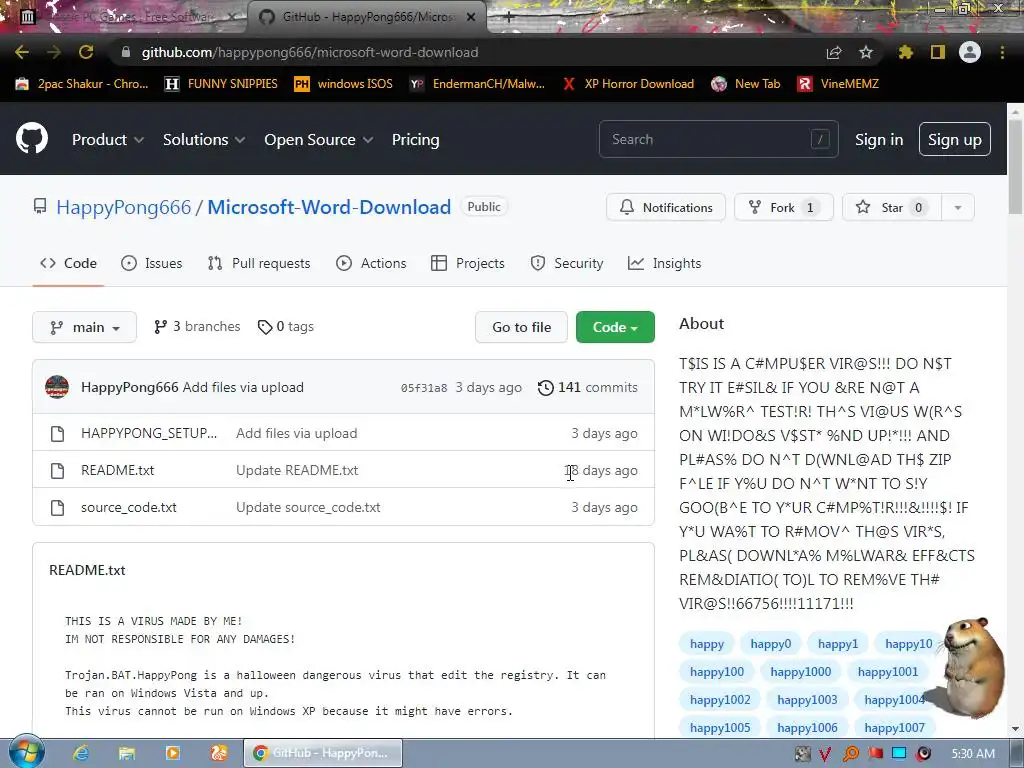Click the Go to file button
The image size is (1024, 768).
click(521, 327)
